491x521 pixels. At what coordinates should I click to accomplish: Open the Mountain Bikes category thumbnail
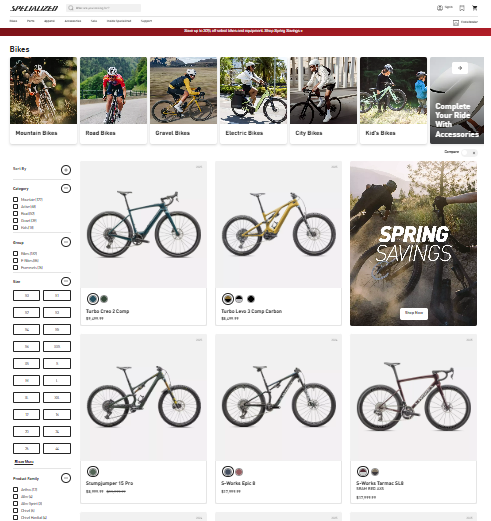(43, 100)
